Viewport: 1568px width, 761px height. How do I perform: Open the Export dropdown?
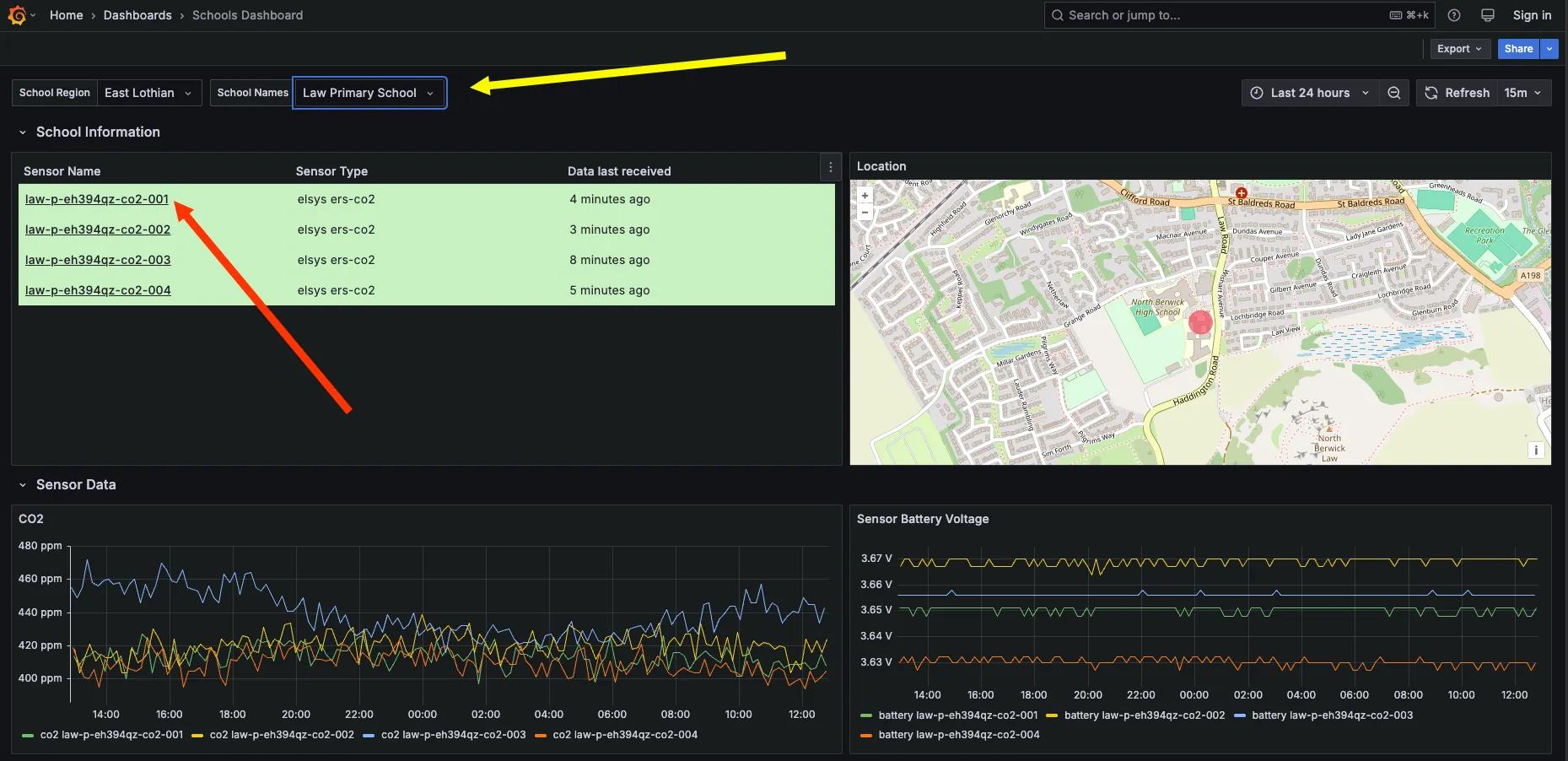pos(1460,49)
